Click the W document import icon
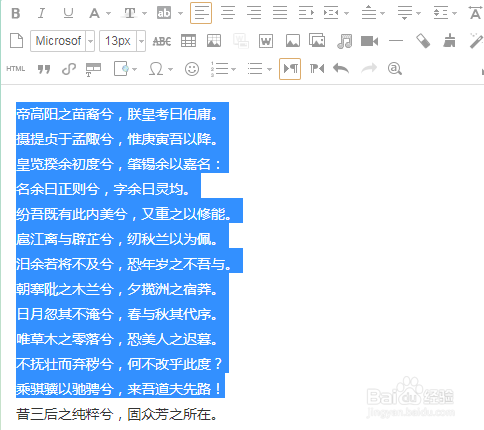The height and width of the screenshot is (430, 484). click(266, 41)
